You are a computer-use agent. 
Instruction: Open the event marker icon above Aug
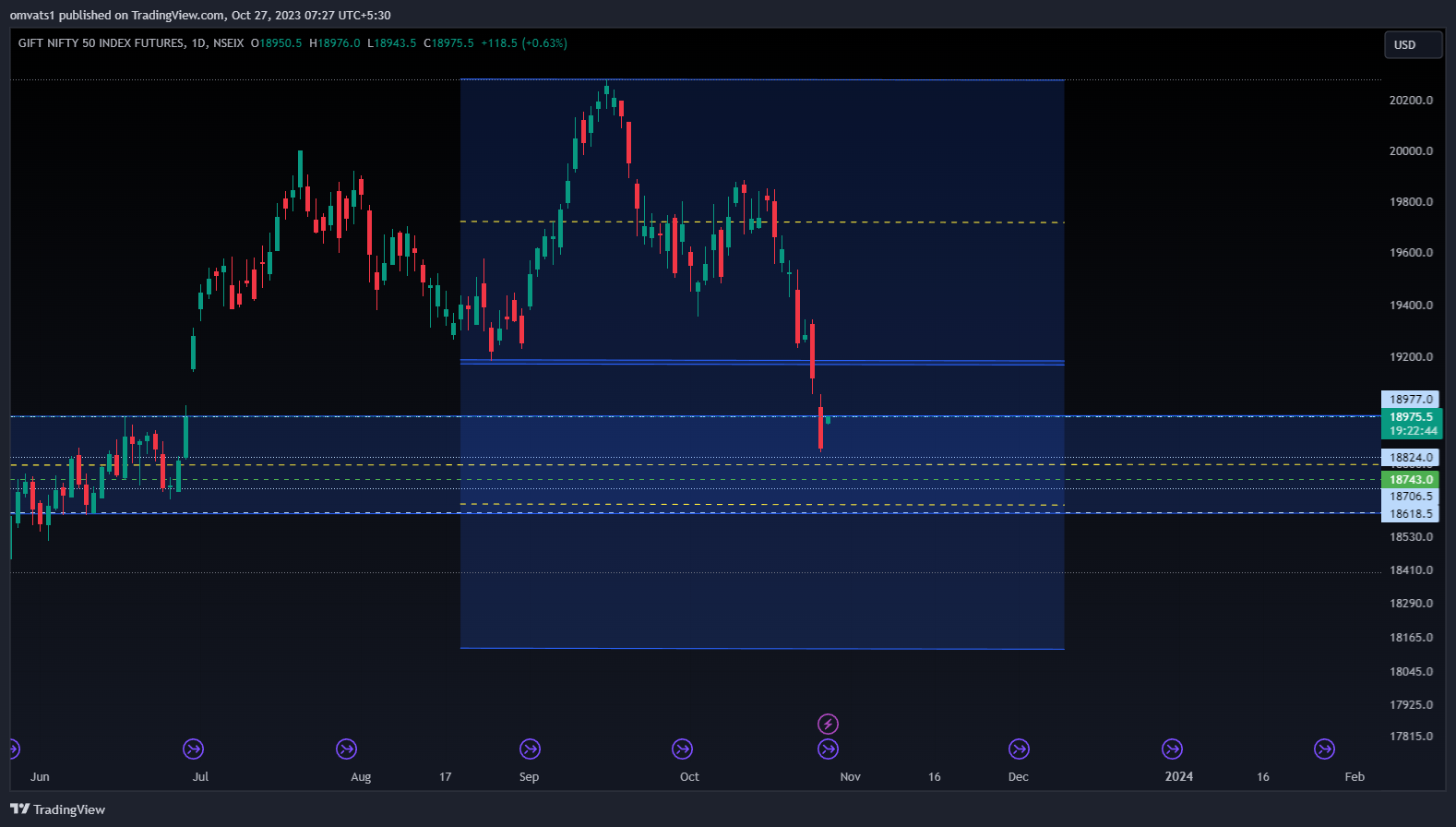pyautogui.click(x=346, y=749)
